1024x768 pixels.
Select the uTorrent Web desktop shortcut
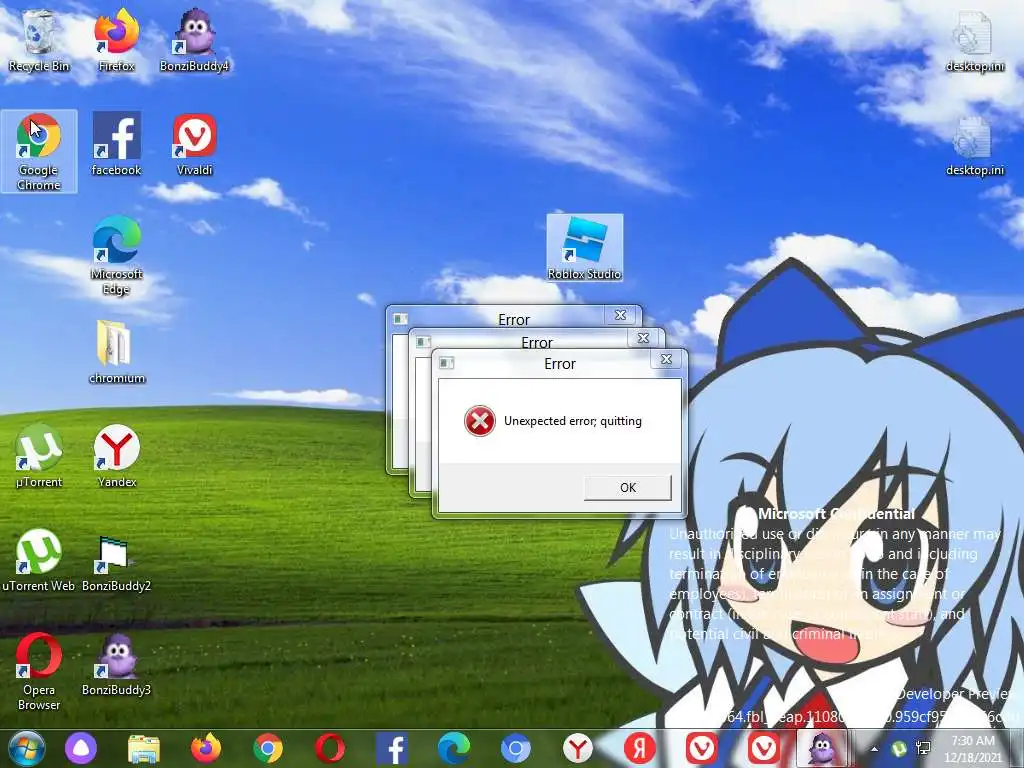tap(39, 560)
